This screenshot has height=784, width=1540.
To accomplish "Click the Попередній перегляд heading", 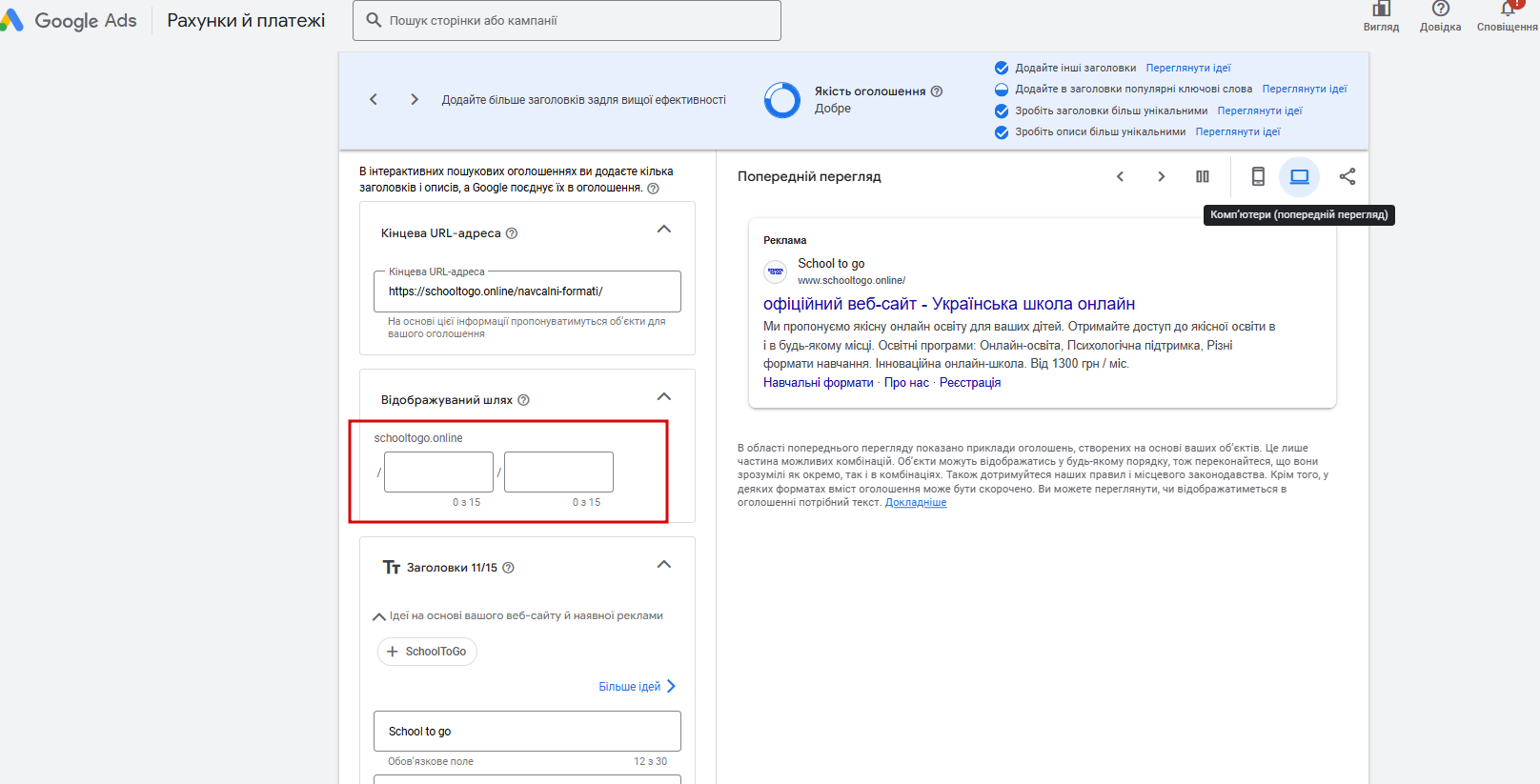I will (809, 176).
